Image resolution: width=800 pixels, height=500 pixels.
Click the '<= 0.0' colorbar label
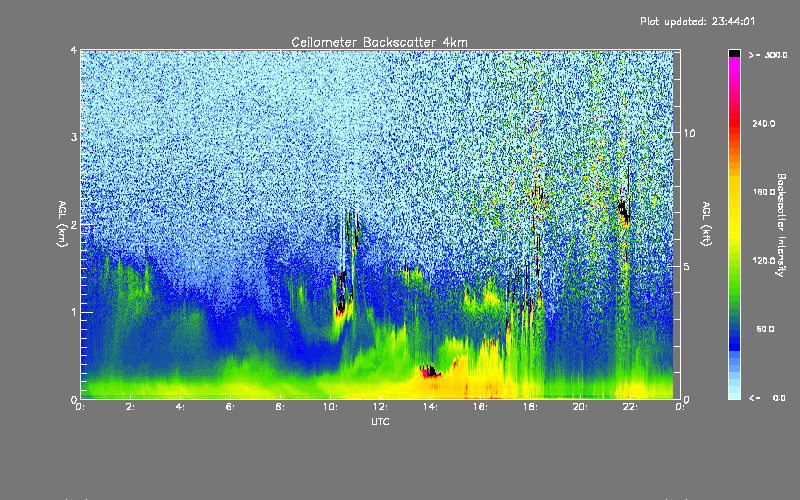[768, 397]
